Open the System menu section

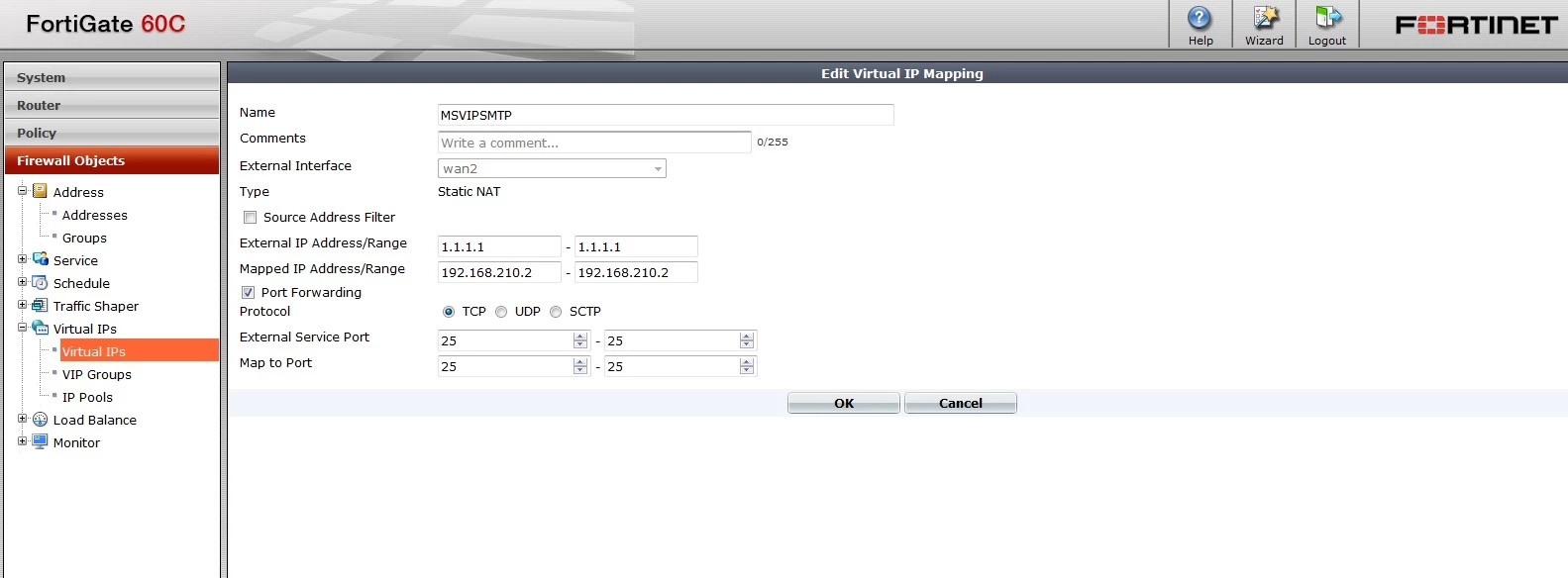pos(112,77)
